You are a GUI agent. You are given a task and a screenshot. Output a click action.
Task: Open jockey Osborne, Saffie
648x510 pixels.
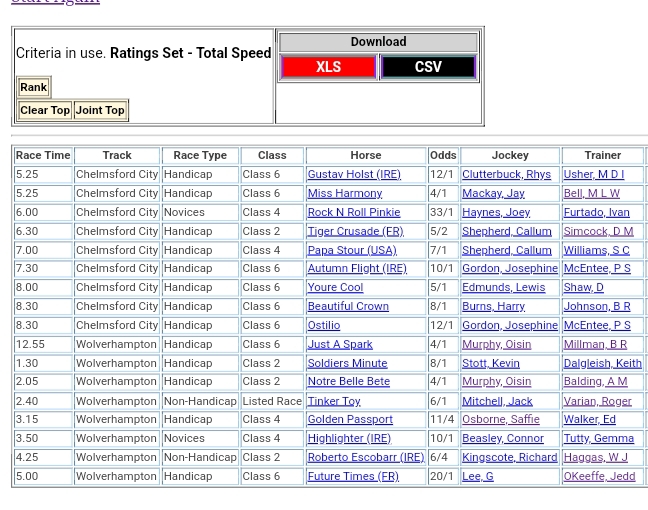[500, 420]
